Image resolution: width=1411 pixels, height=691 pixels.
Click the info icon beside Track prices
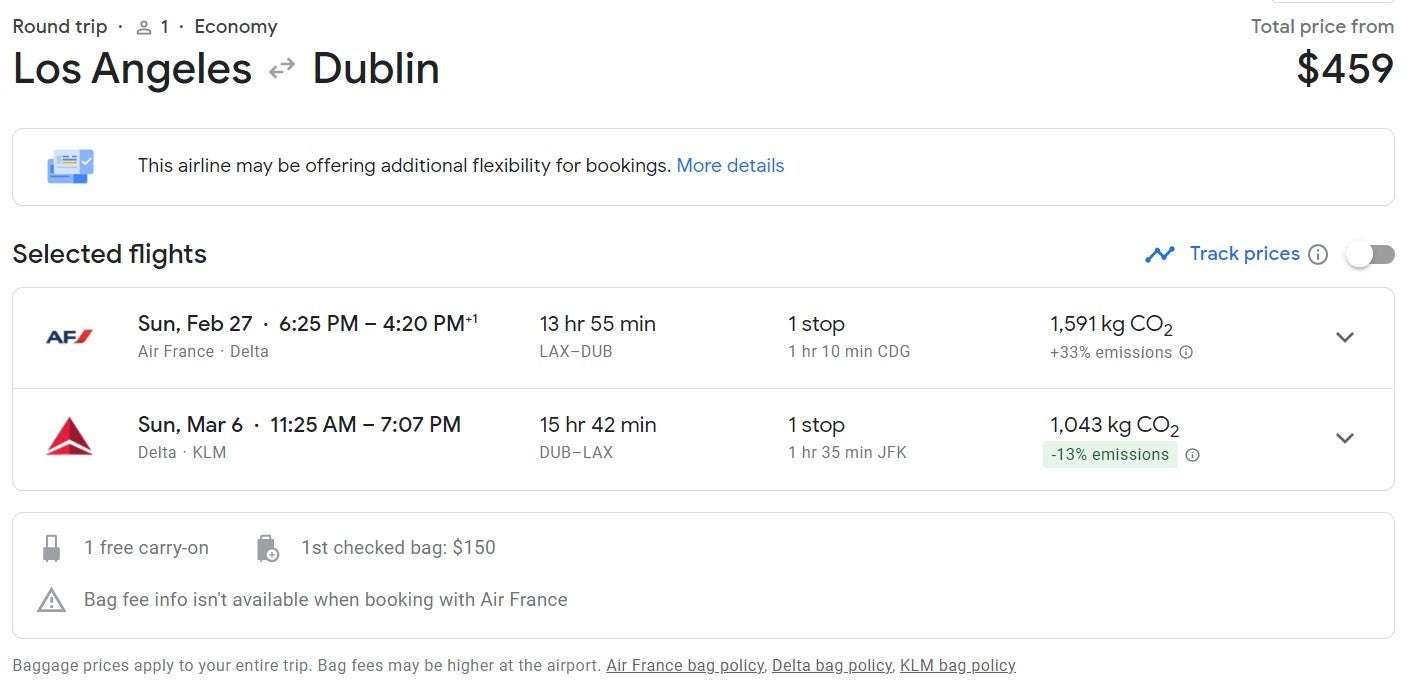(1318, 254)
